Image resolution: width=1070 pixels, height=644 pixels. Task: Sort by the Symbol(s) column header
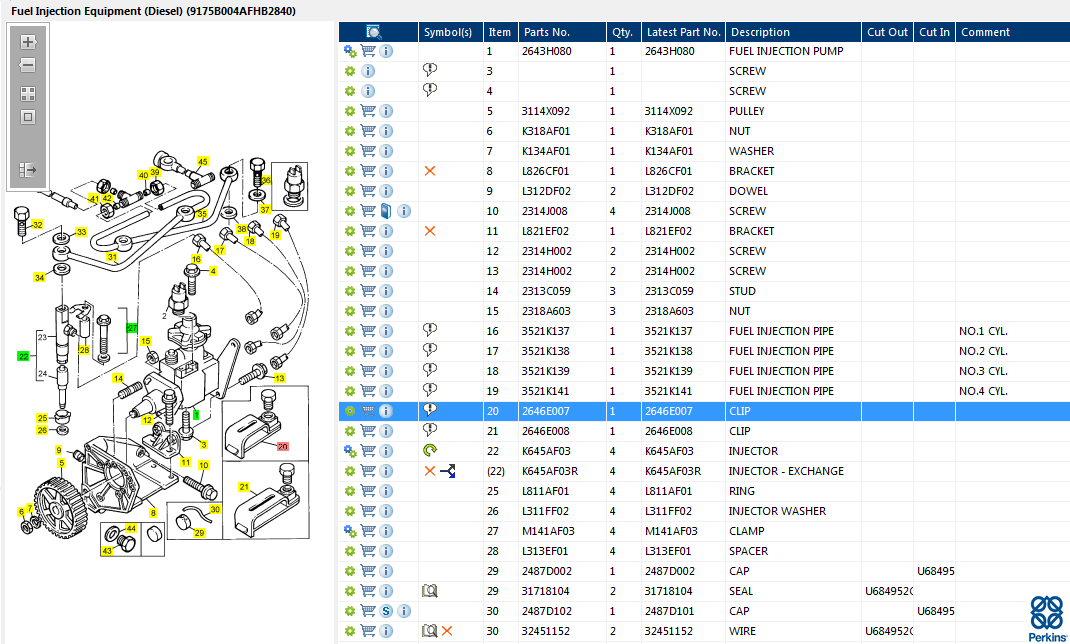point(448,32)
